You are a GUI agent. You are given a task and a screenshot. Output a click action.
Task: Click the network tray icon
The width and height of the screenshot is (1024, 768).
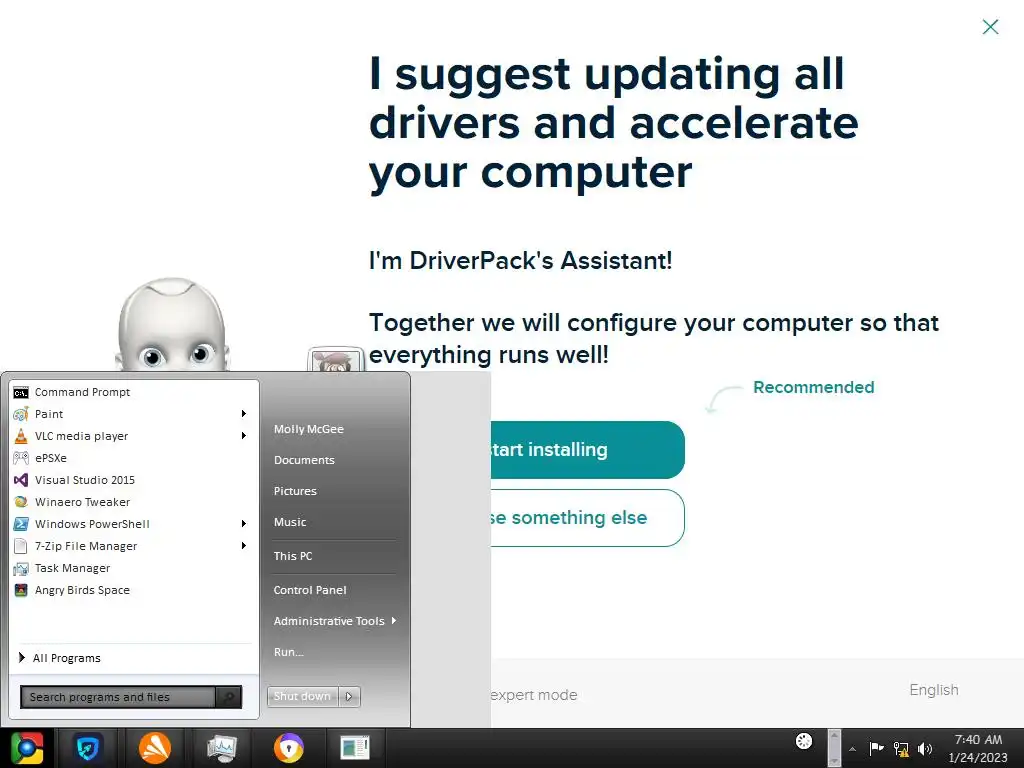[x=901, y=749]
